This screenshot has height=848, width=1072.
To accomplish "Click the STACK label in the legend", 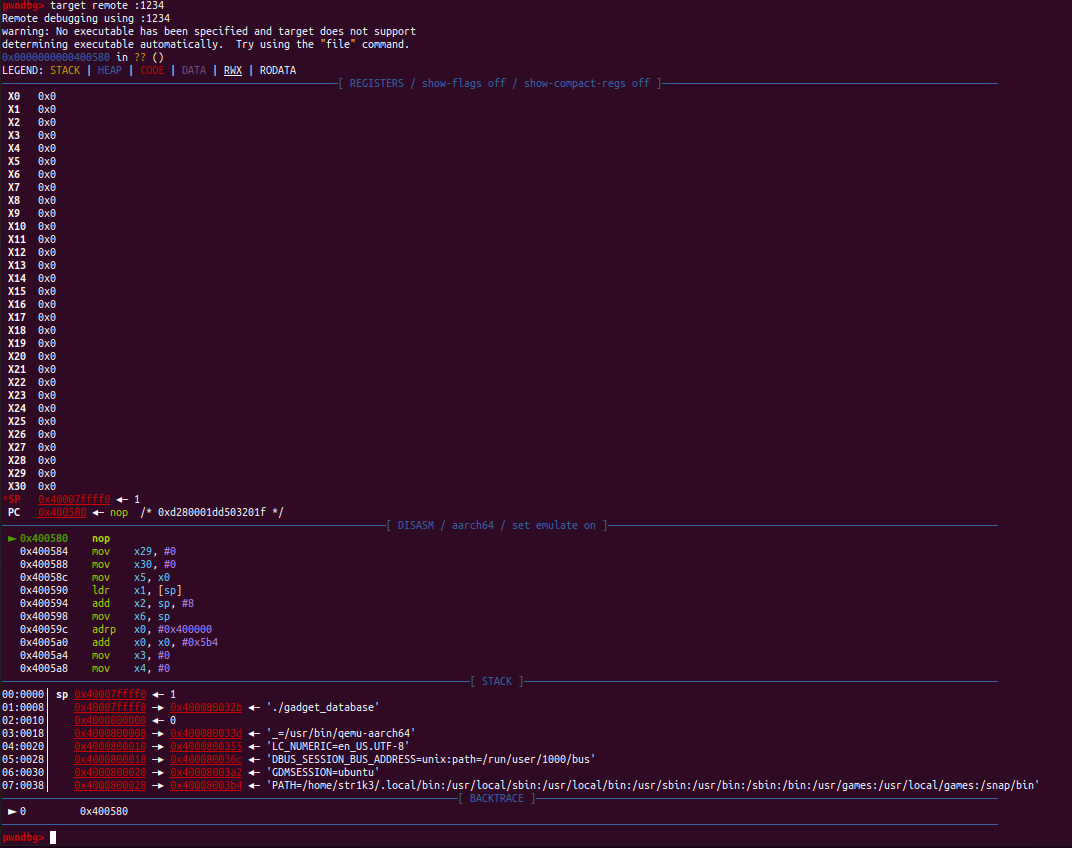I will [65, 70].
